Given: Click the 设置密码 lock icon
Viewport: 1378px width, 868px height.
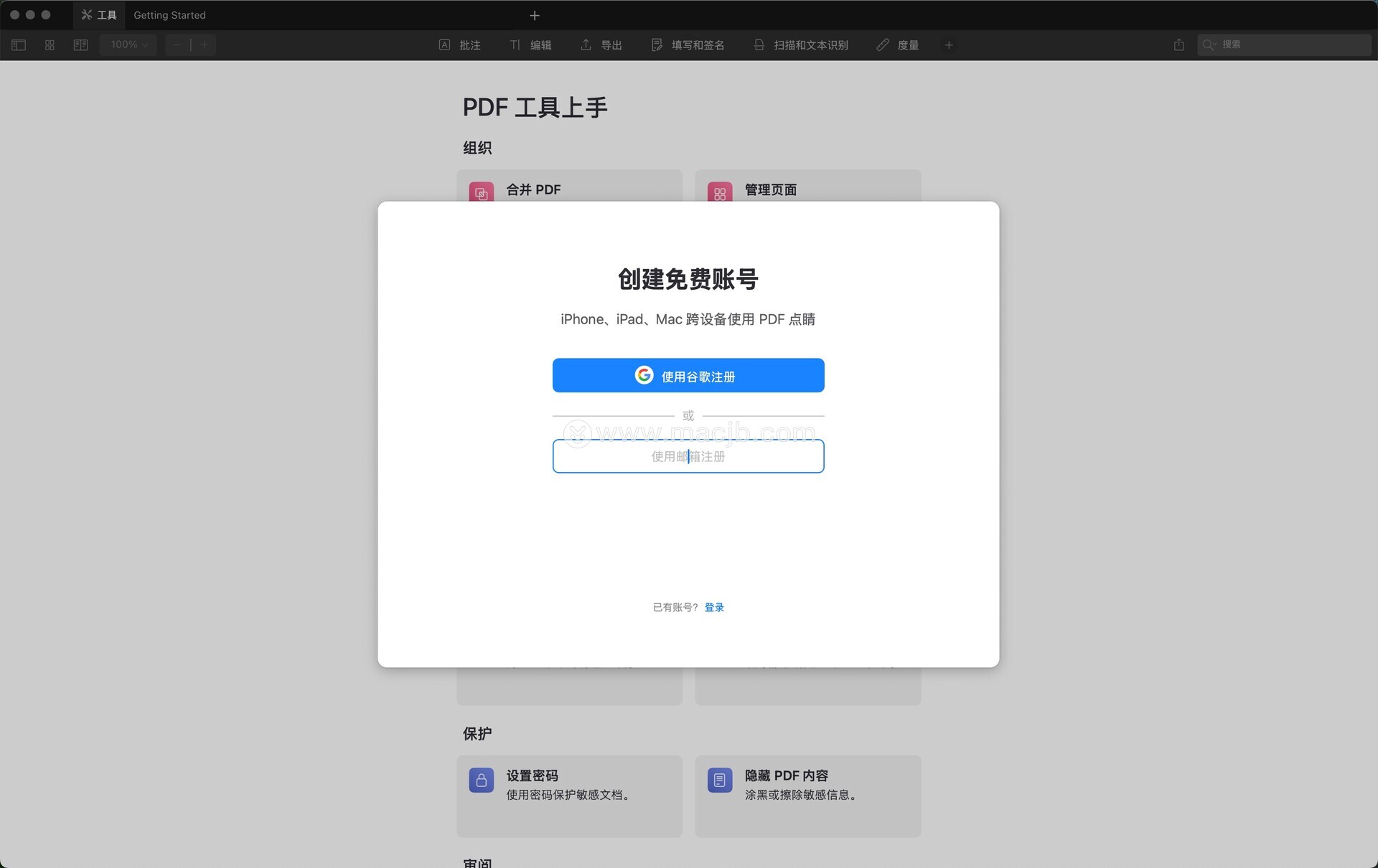Looking at the screenshot, I should pyautogui.click(x=482, y=780).
